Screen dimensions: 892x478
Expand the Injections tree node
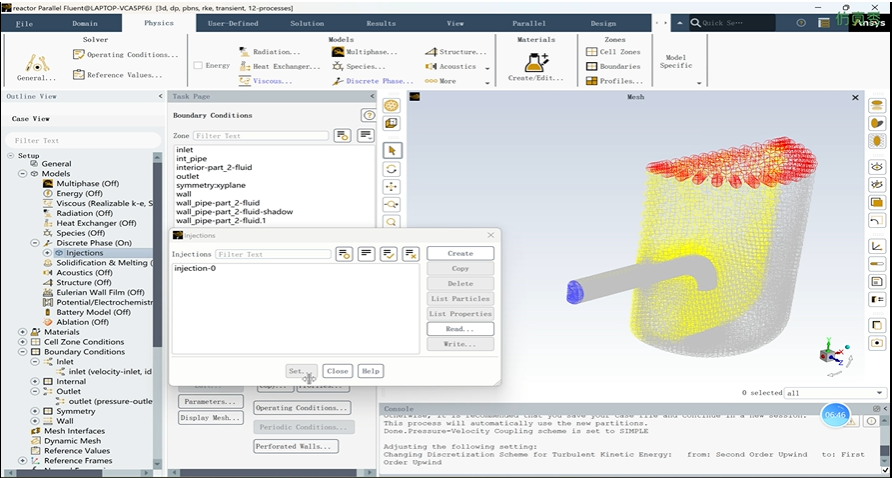tap(47, 253)
